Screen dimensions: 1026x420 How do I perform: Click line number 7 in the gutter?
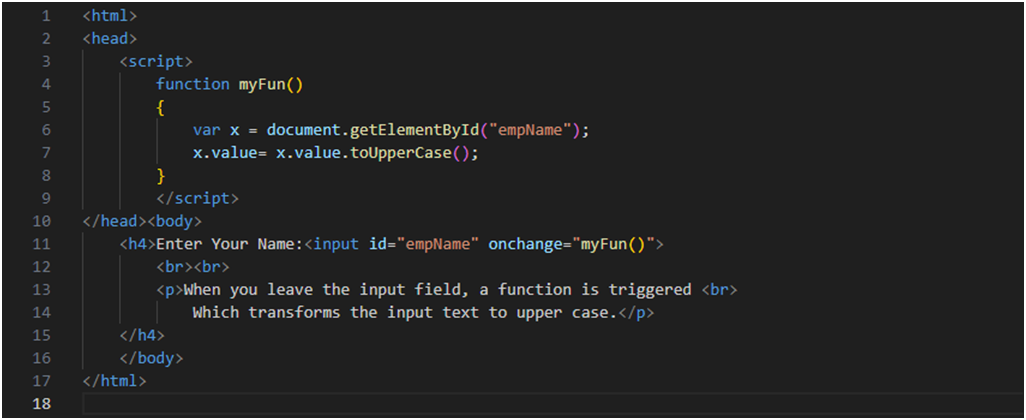click(x=46, y=152)
